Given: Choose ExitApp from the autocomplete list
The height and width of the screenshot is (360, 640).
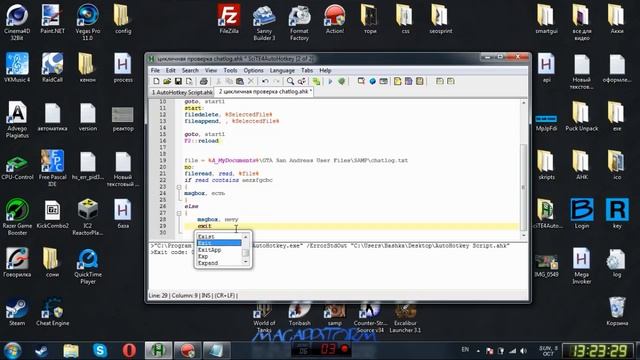Looking at the screenshot, I should point(209,250).
